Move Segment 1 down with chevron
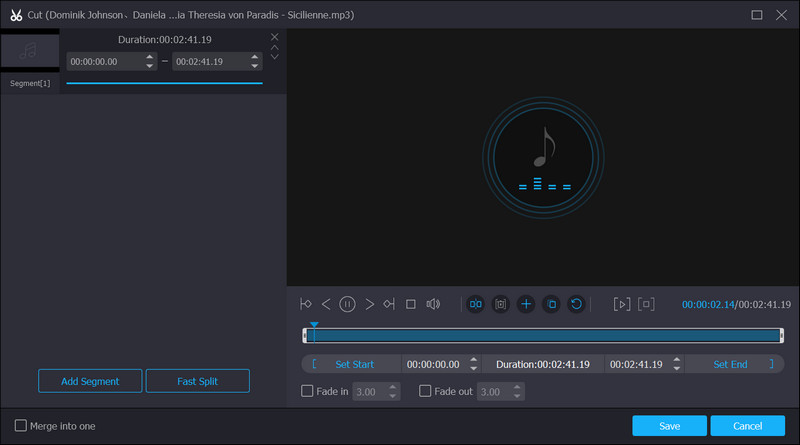Screen dimensions: 800x445 click(x=275, y=57)
